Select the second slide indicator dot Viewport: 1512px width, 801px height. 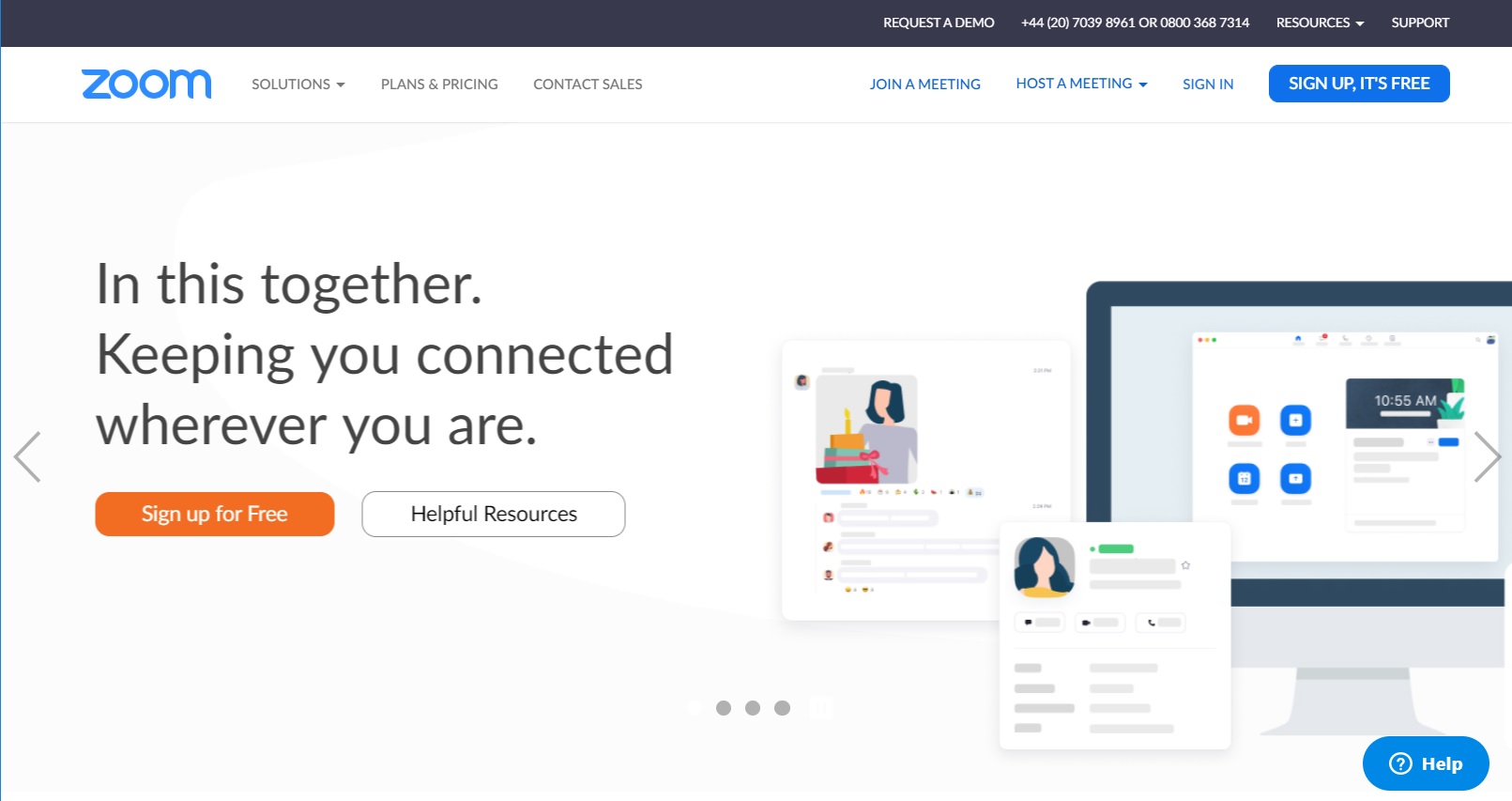click(724, 708)
